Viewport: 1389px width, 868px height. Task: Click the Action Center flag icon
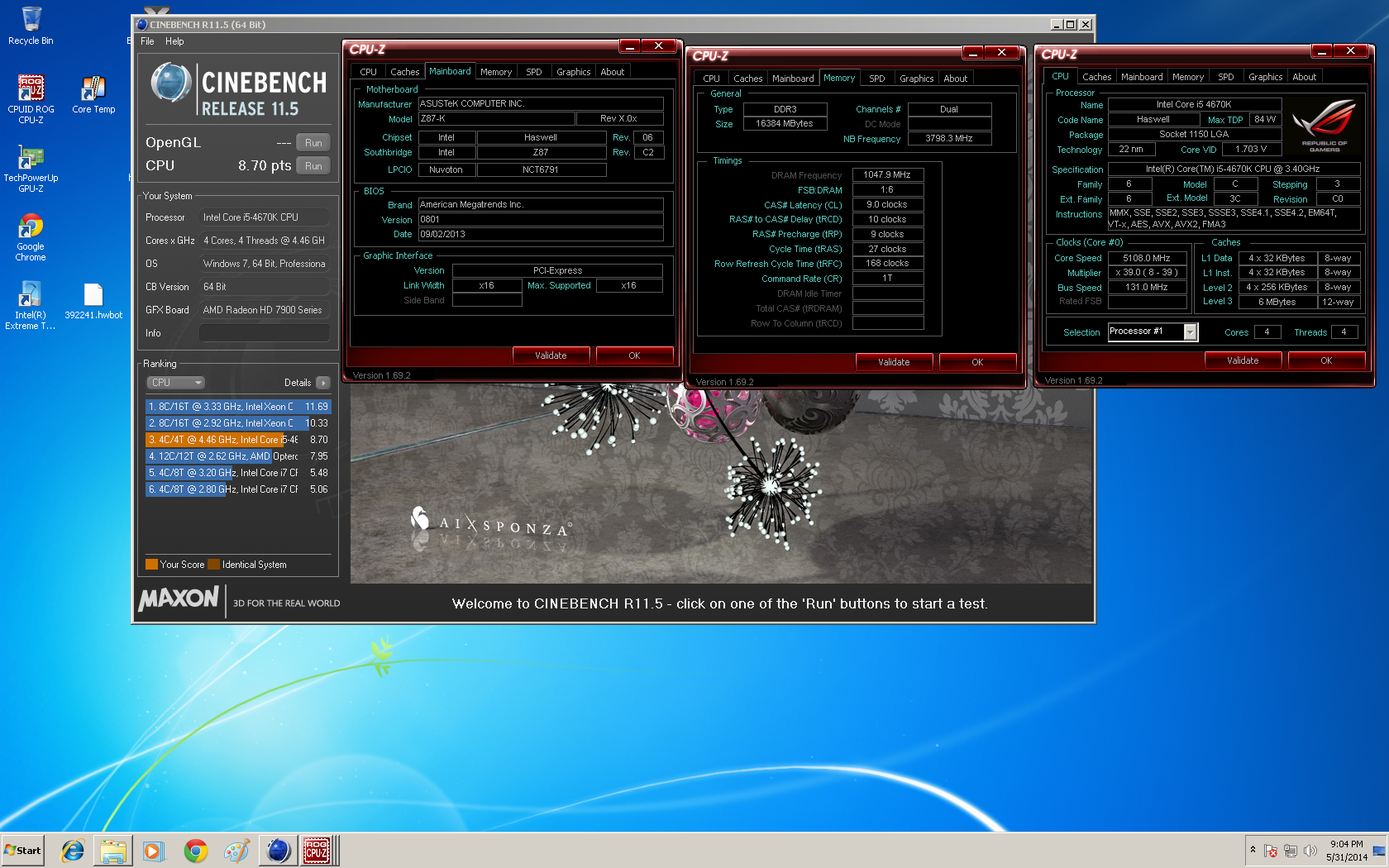(x=1271, y=851)
